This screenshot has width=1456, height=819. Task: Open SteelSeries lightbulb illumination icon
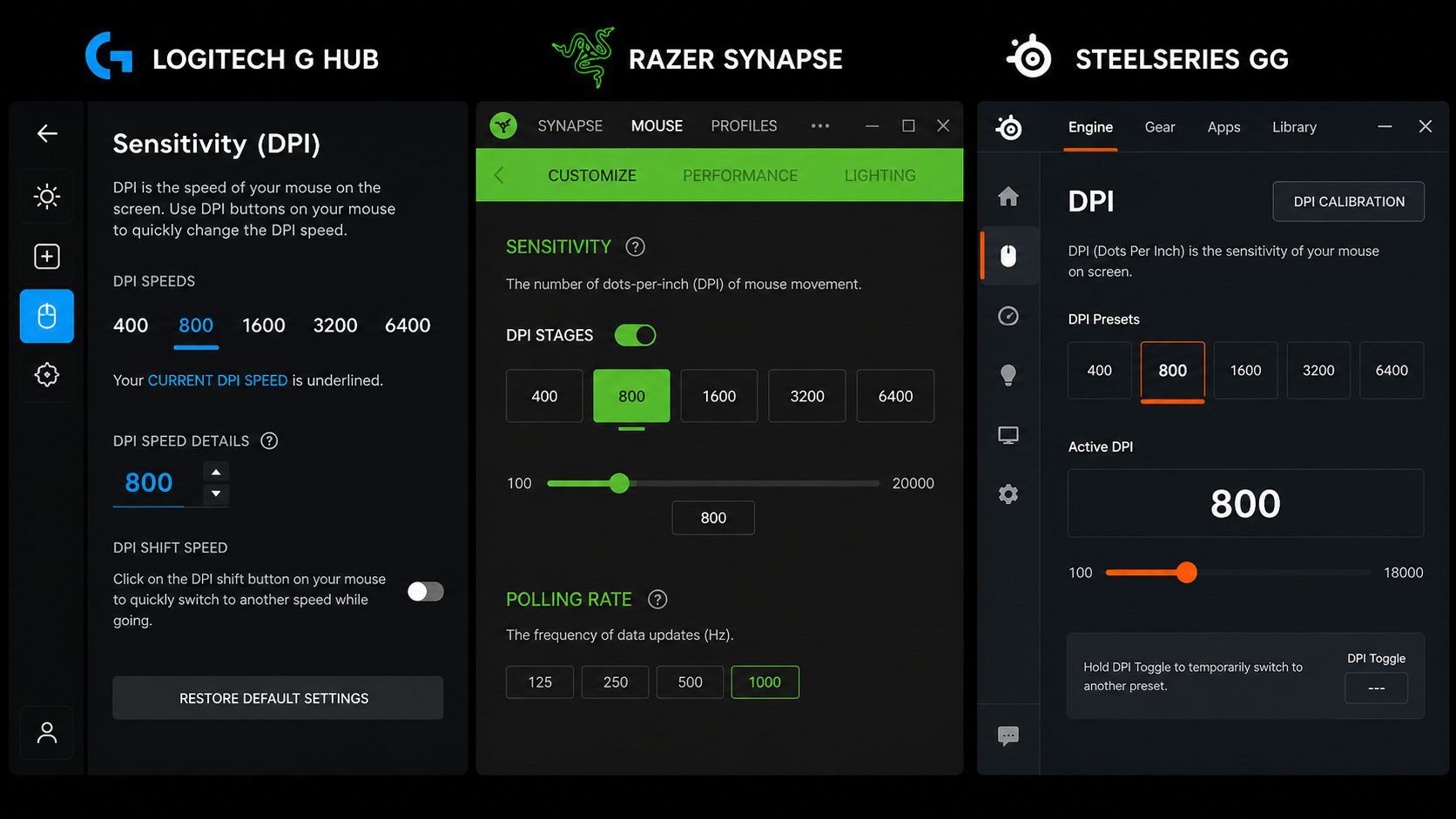1008,375
